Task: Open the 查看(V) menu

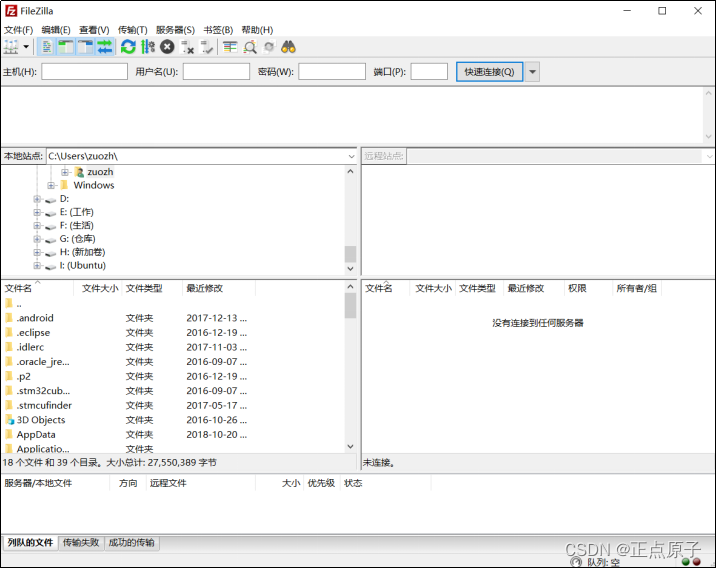Action: click(x=94, y=30)
